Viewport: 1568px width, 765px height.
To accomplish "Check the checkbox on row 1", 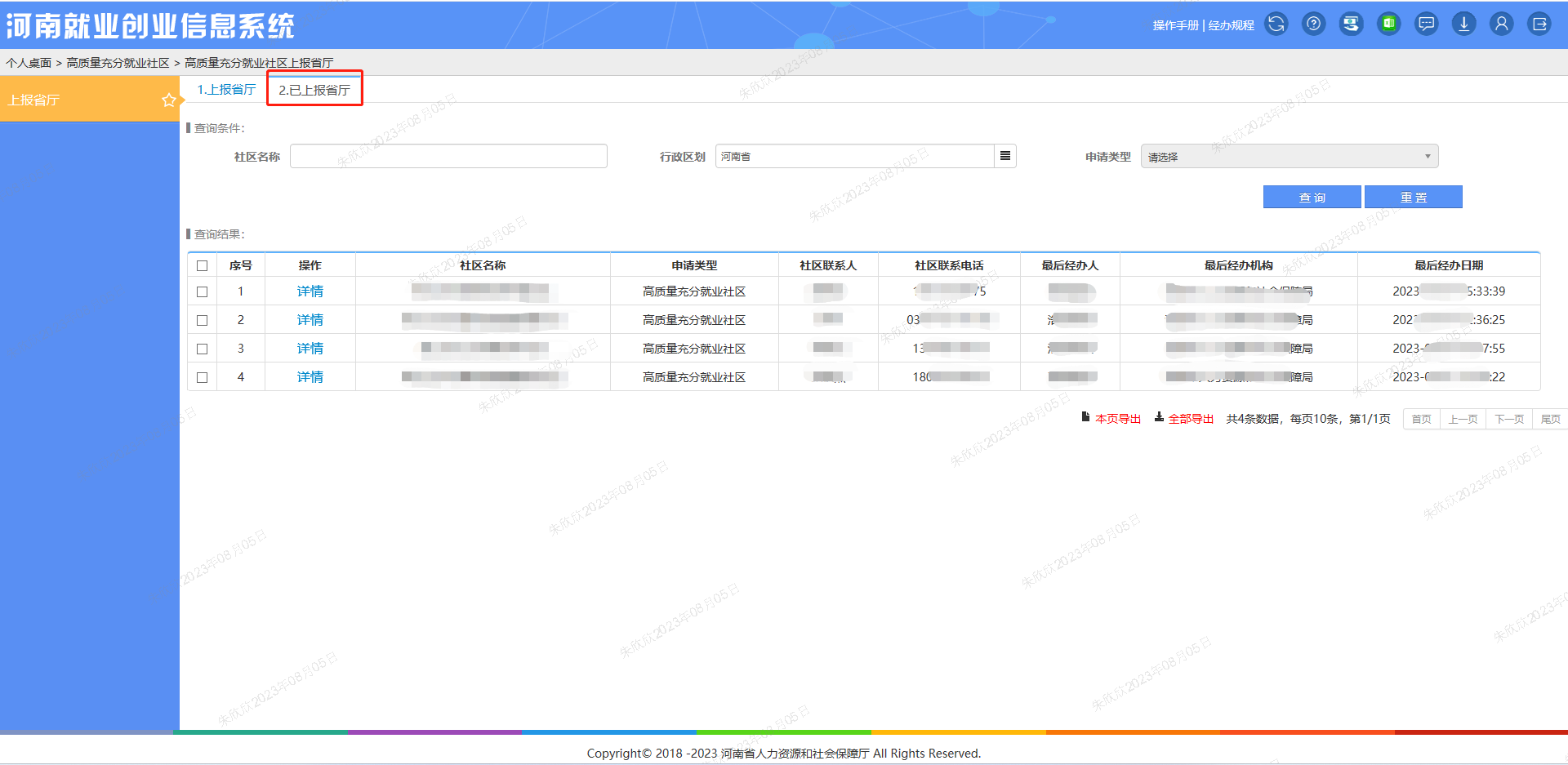I will tap(202, 291).
